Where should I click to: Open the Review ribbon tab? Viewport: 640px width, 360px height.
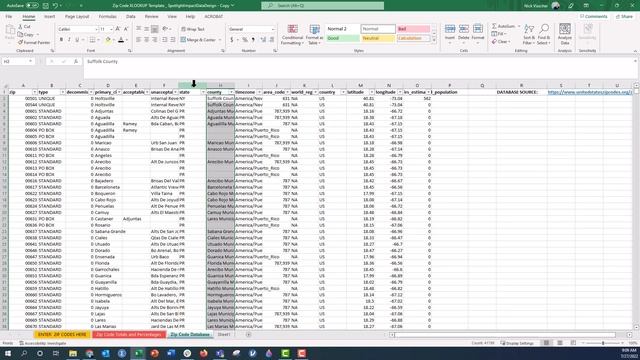point(151,16)
